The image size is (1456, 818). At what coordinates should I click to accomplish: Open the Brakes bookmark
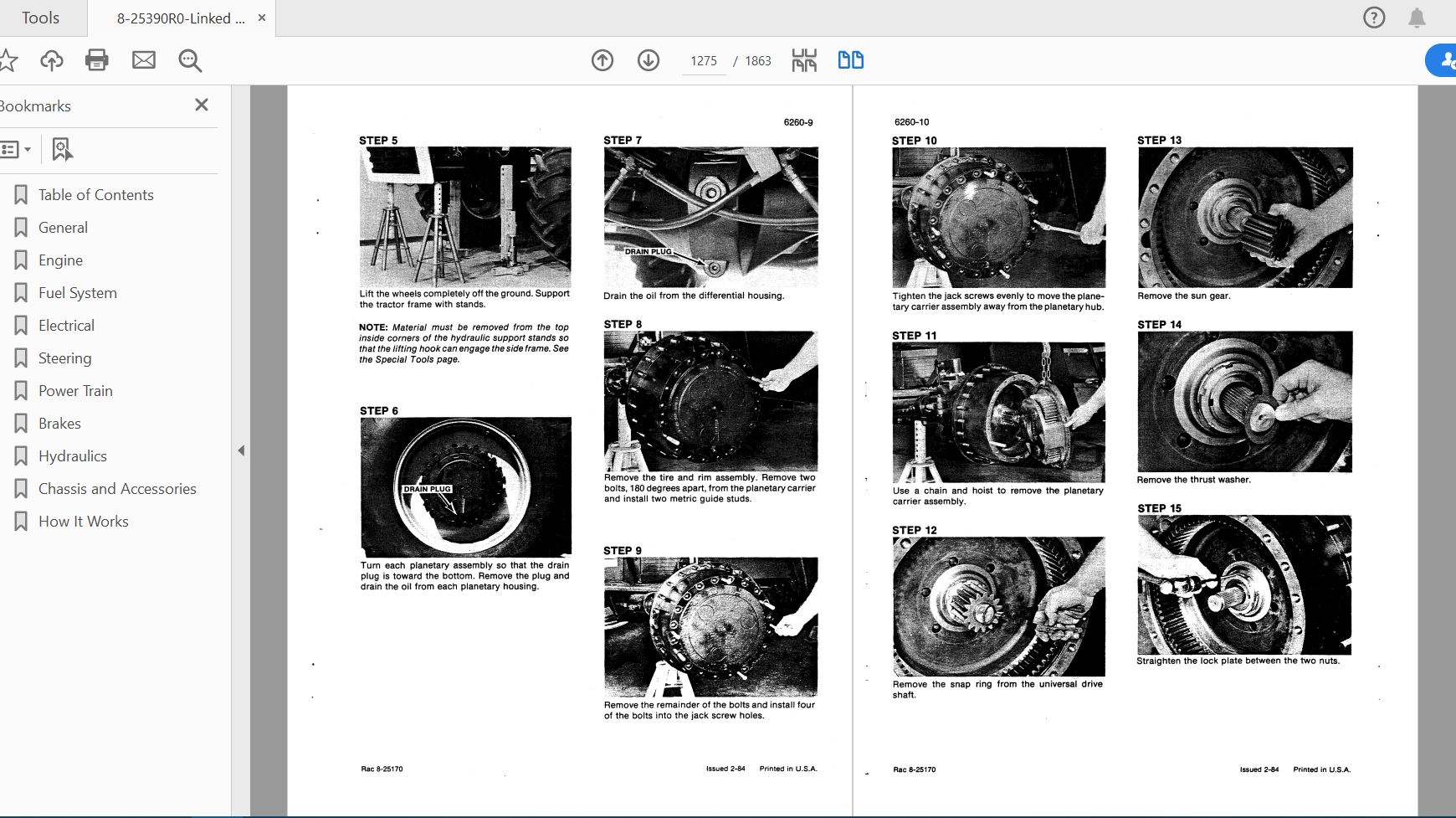pos(59,424)
